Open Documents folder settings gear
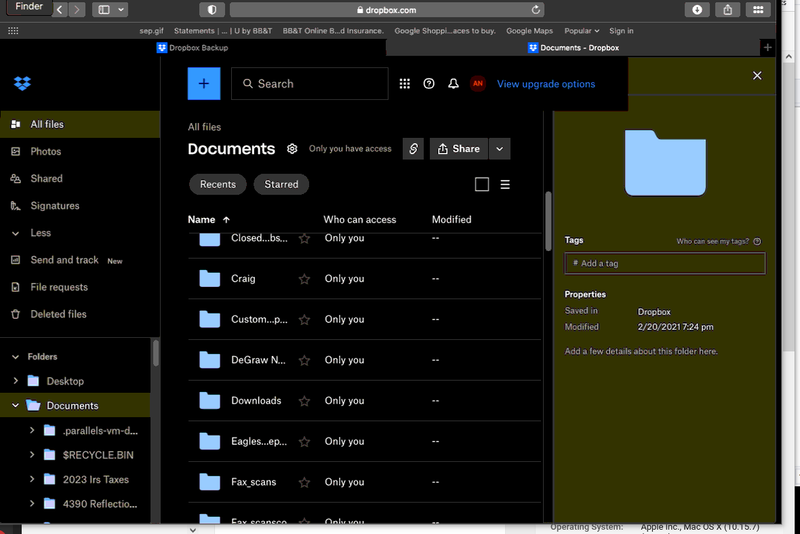Image resolution: width=800 pixels, height=534 pixels. (292, 149)
